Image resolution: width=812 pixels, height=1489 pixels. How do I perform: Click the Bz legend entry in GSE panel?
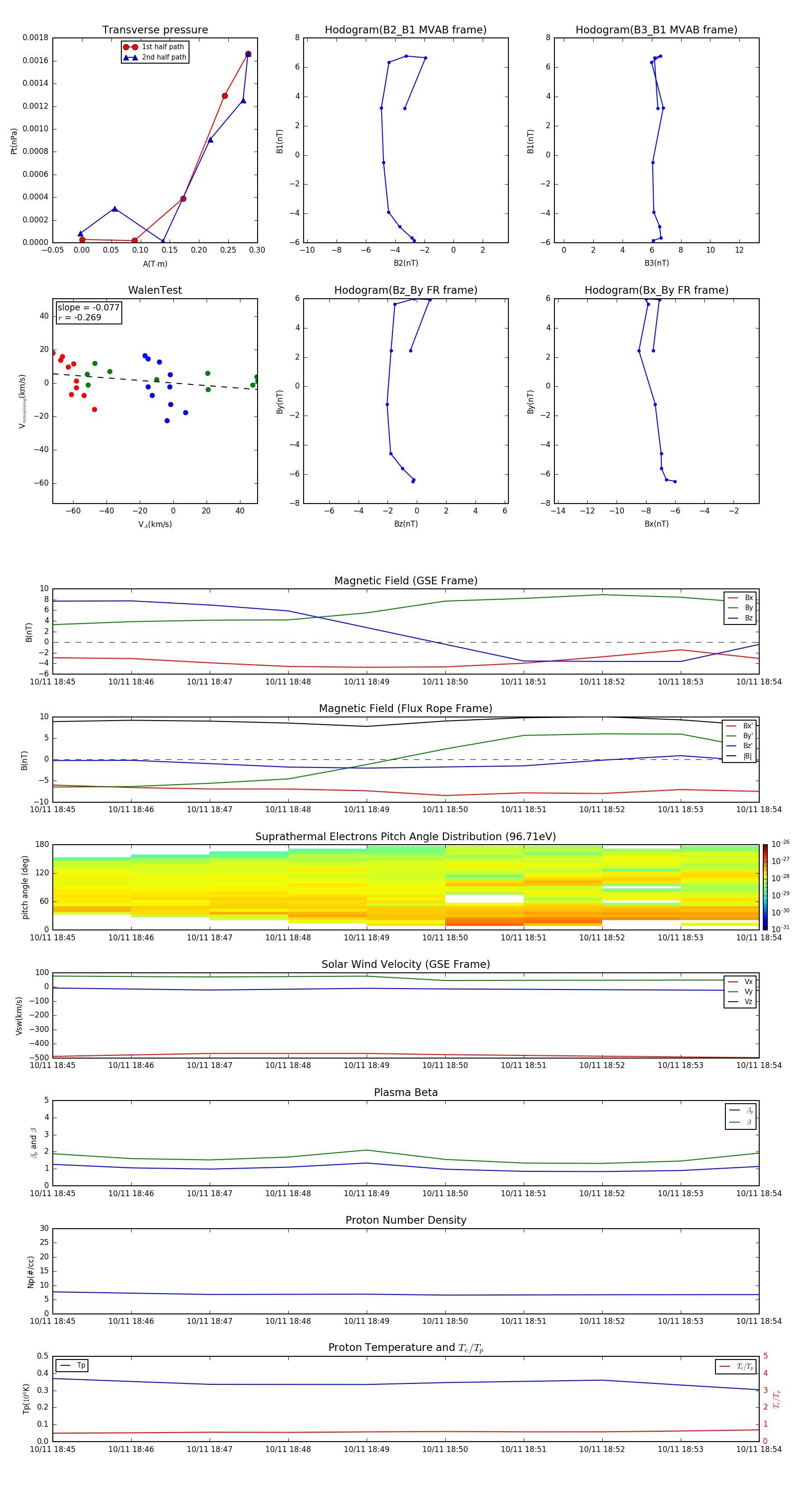pos(740,619)
